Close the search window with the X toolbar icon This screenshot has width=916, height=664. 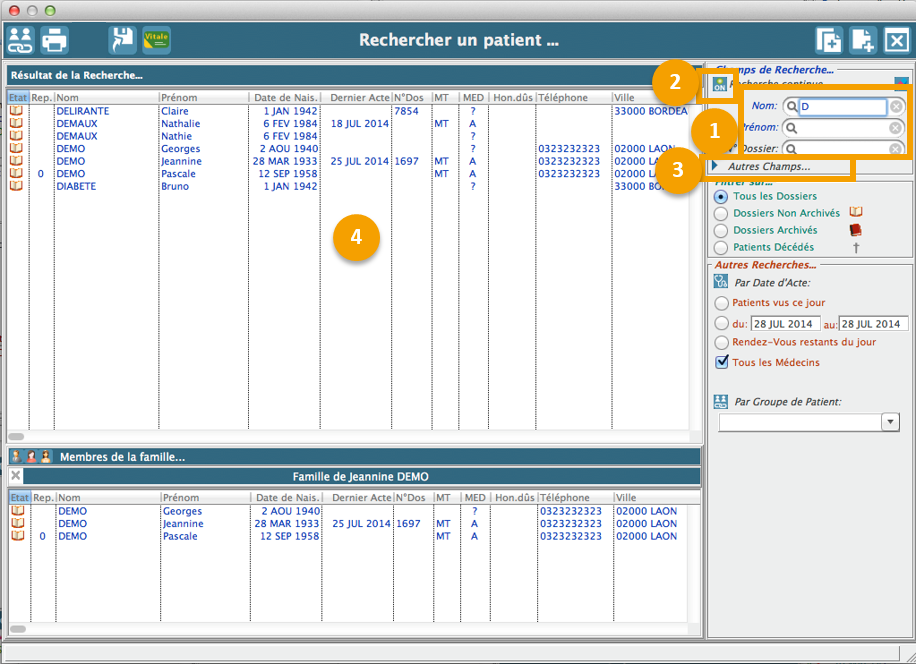pos(896,40)
